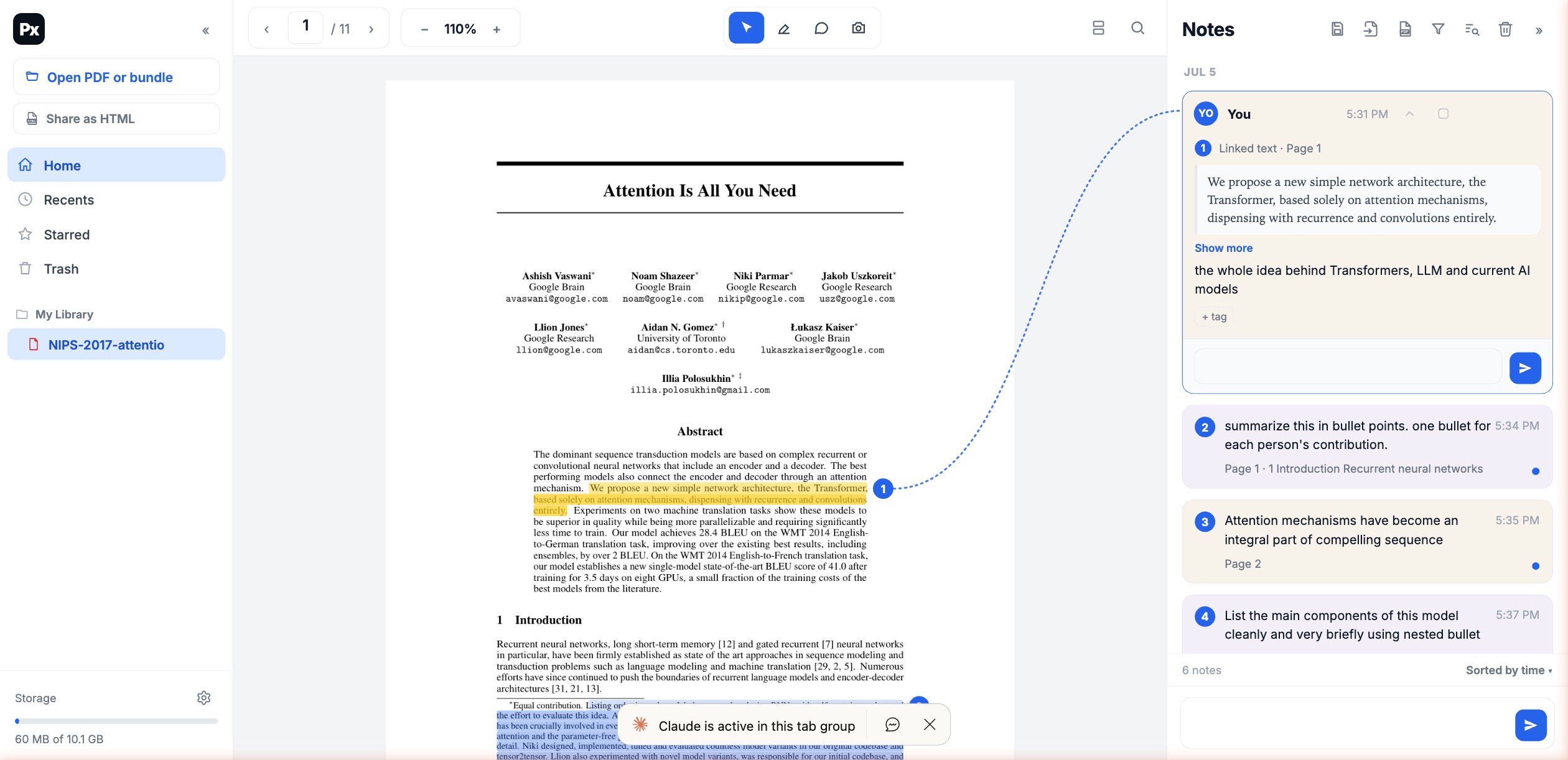The width and height of the screenshot is (1568, 760).
Task: Click the storage usage bar
Action: 116,721
